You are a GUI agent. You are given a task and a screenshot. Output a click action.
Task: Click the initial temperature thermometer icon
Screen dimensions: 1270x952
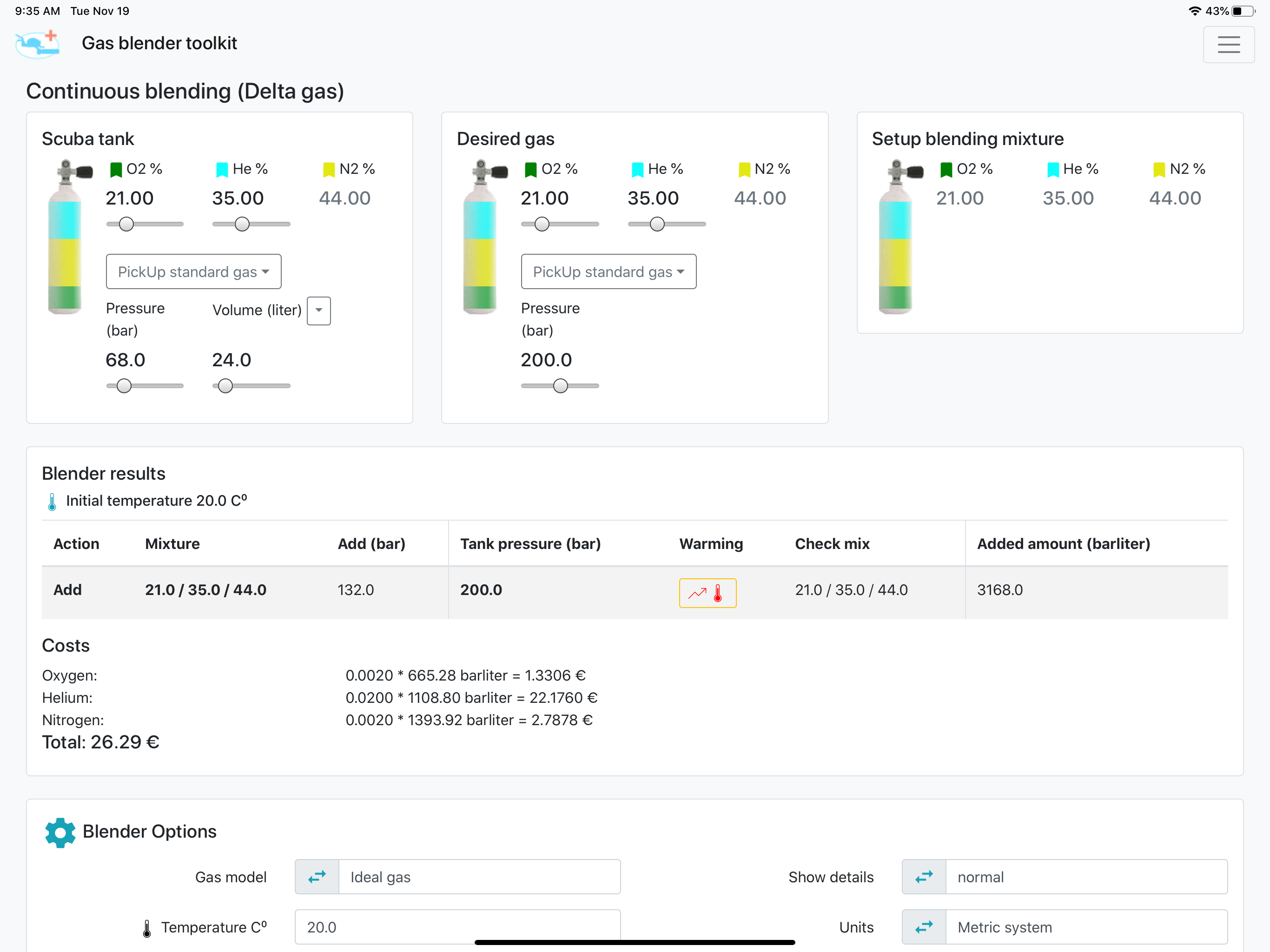click(52, 502)
